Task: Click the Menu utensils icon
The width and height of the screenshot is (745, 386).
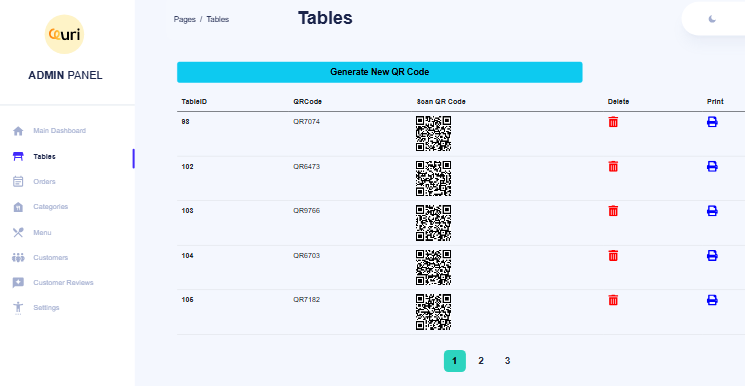Action: click(18, 232)
